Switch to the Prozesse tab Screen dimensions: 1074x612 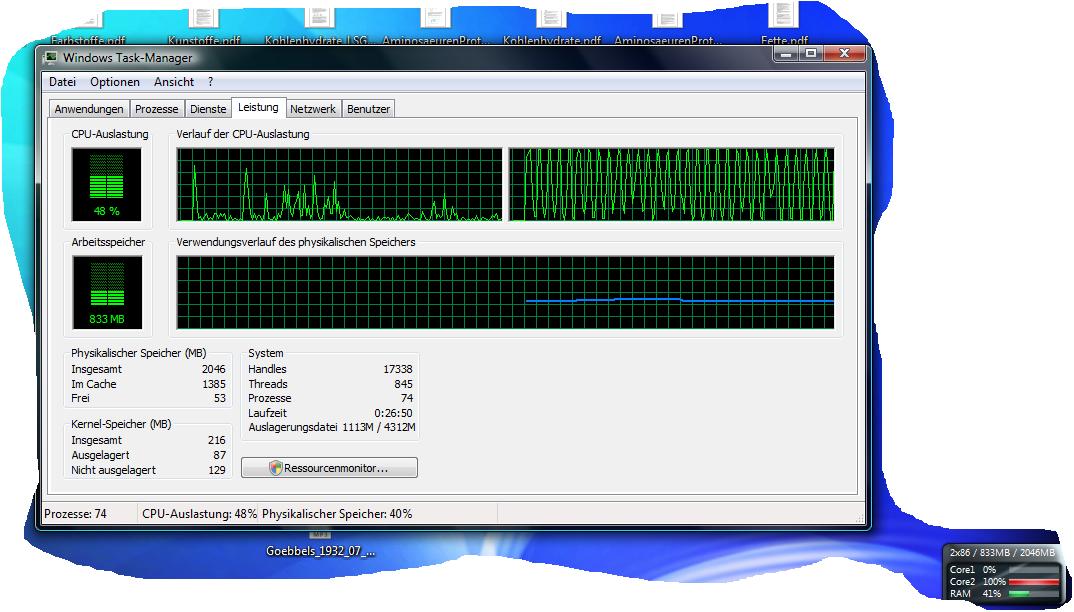(x=157, y=109)
